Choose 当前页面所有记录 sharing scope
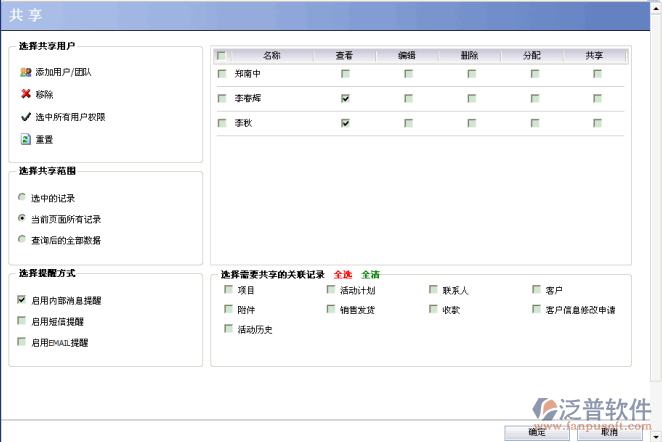Image resolution: width=662 pixels, height=442 pixels. (22, 219)
